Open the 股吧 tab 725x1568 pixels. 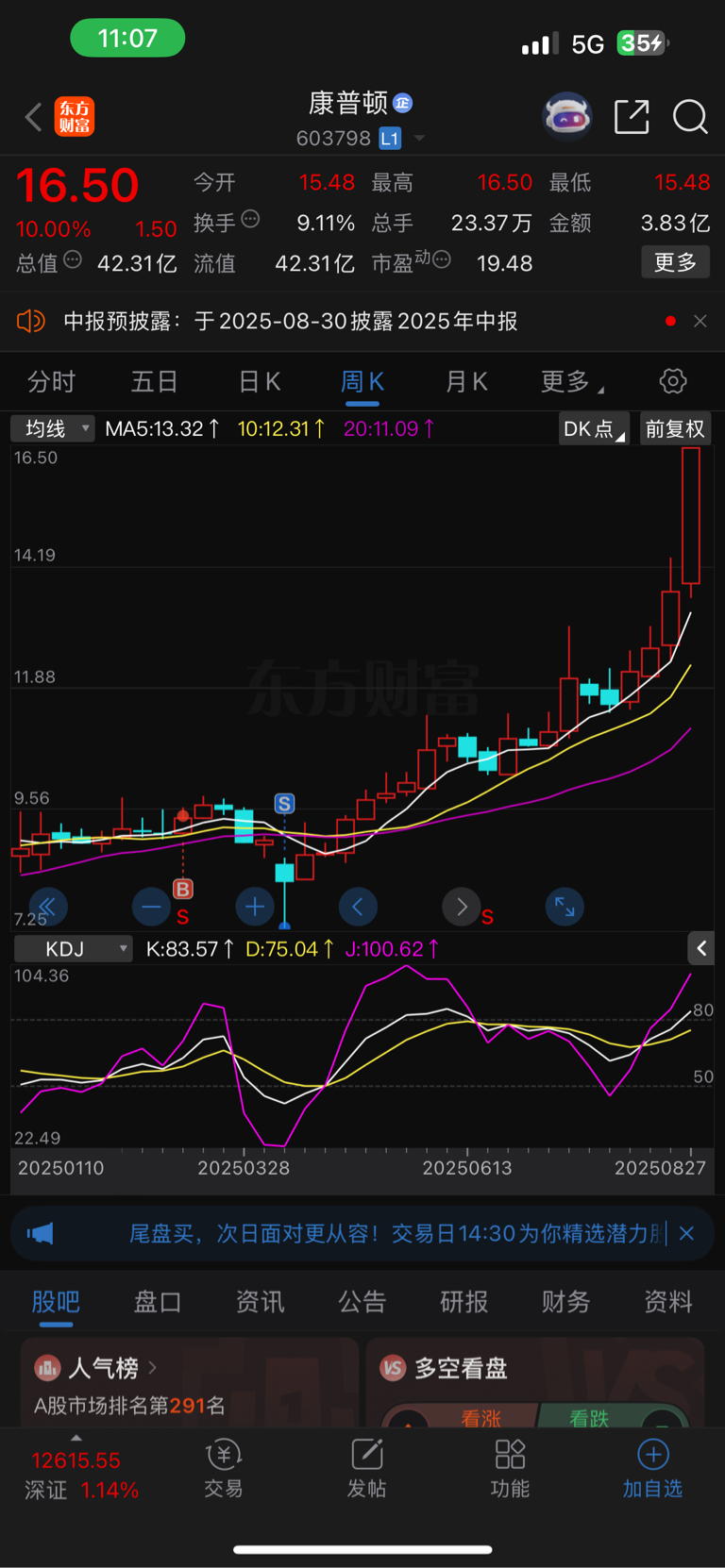pyautogui.click(x=56, y=1302)
